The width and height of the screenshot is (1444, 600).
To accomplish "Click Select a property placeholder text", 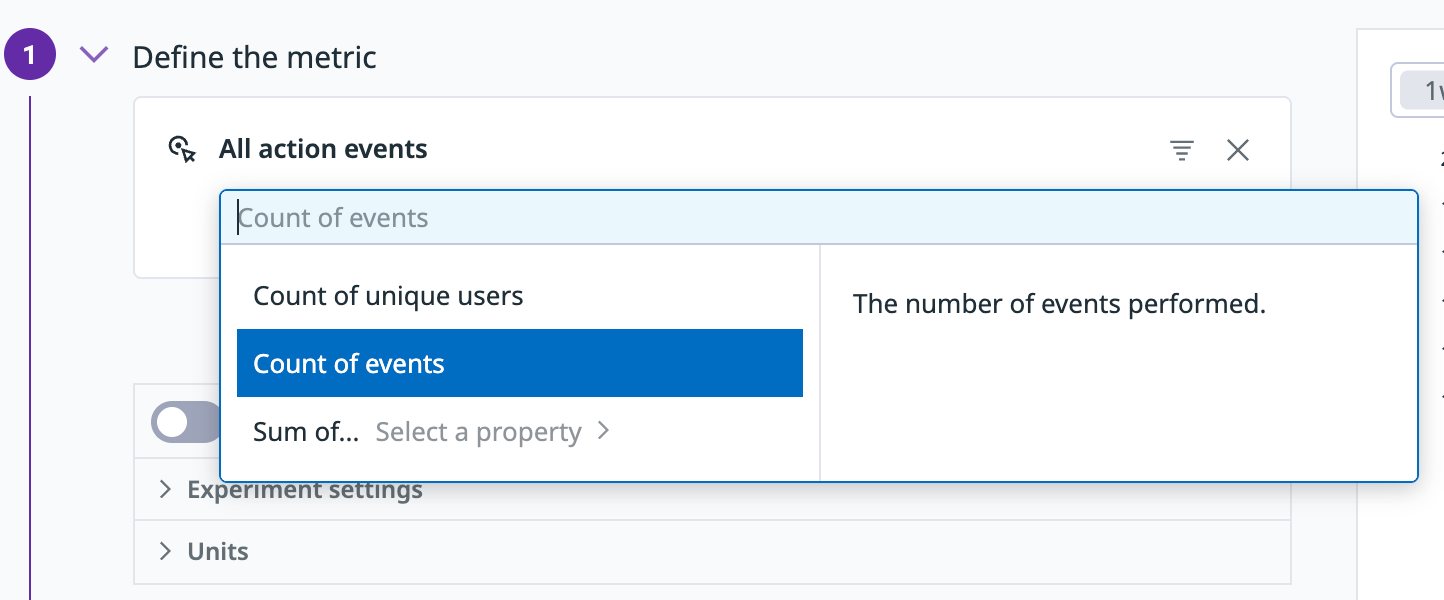I will (478, 432).
